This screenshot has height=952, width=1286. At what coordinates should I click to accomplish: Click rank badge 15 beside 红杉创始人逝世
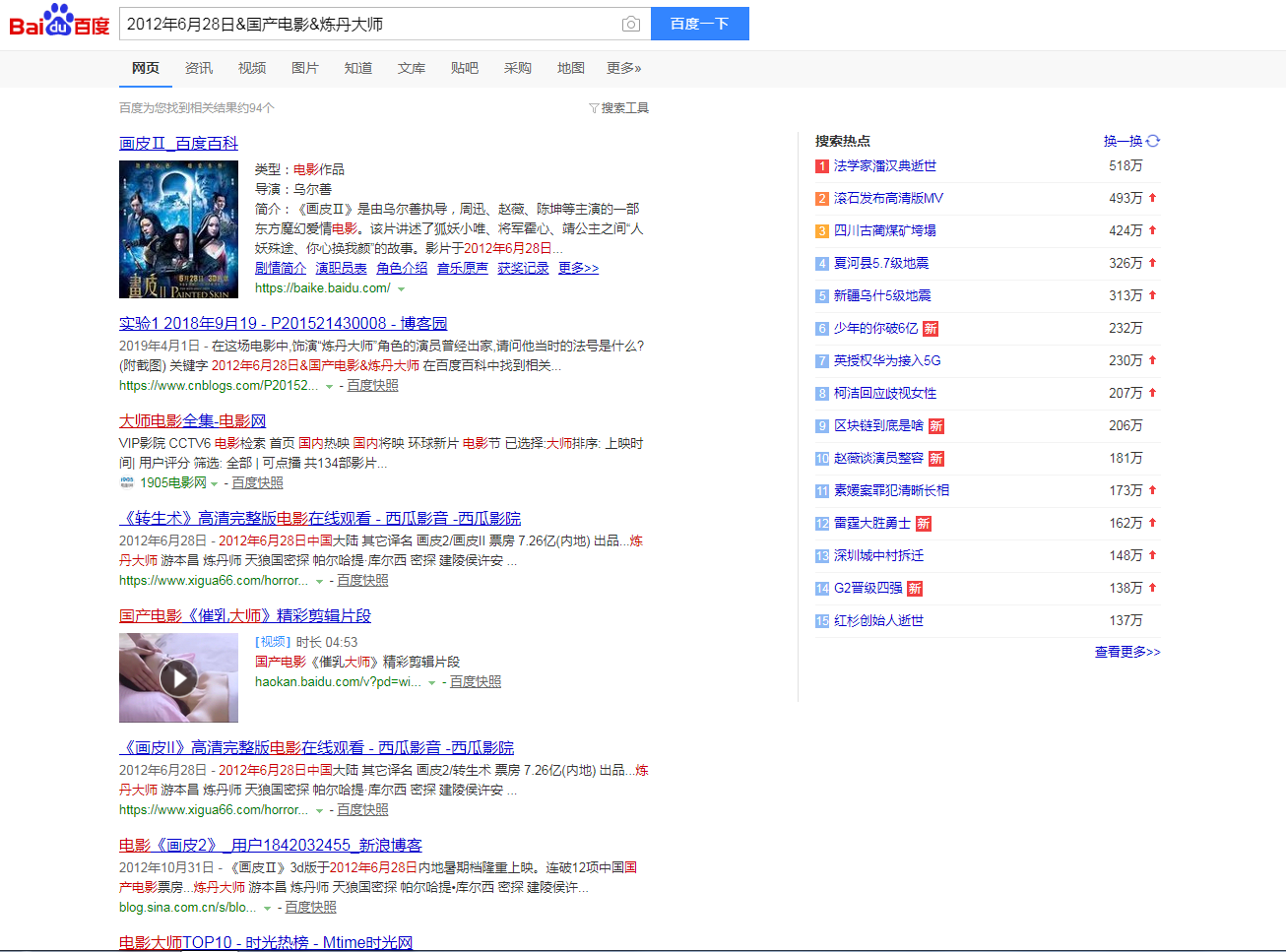click(x=822, y=621)
